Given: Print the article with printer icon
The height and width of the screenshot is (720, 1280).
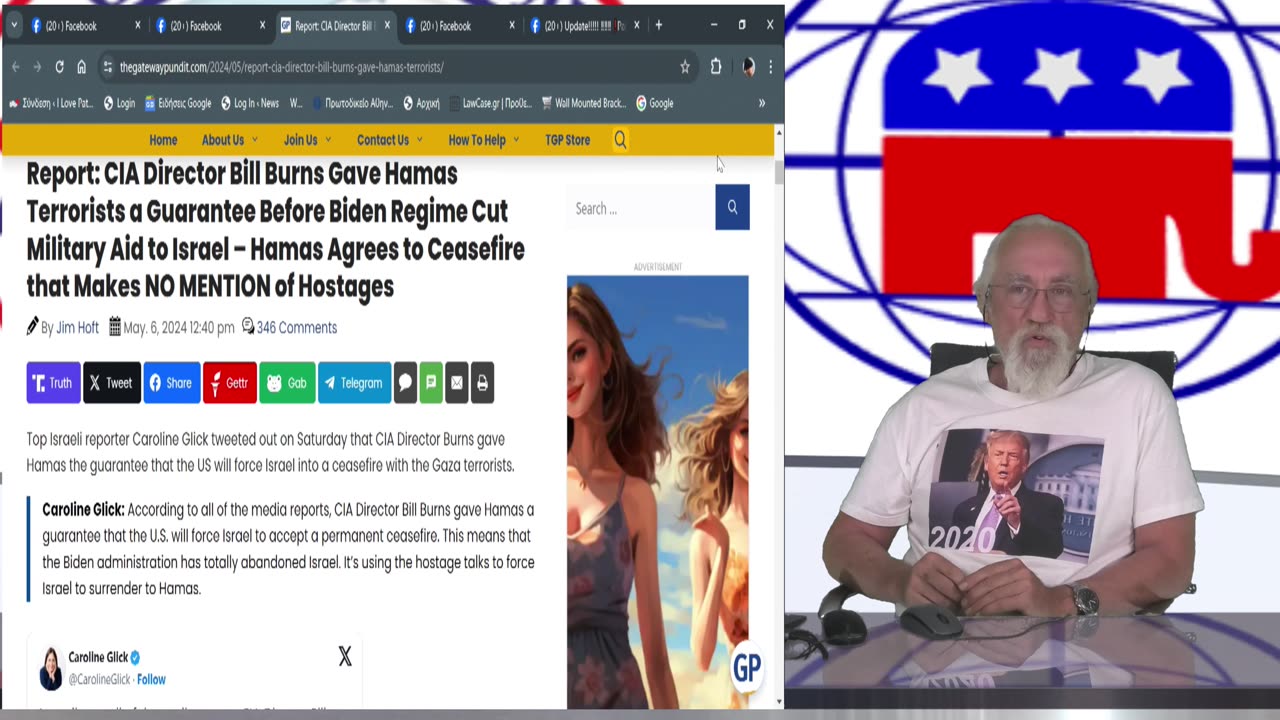Looking at the screenshot, I should pos(483,383).
